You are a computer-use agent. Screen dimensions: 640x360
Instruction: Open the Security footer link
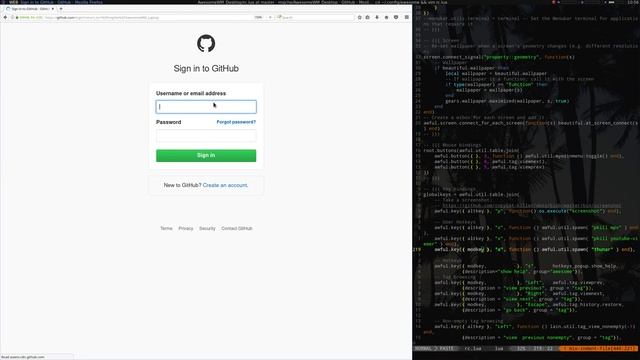tap(207, 229)
